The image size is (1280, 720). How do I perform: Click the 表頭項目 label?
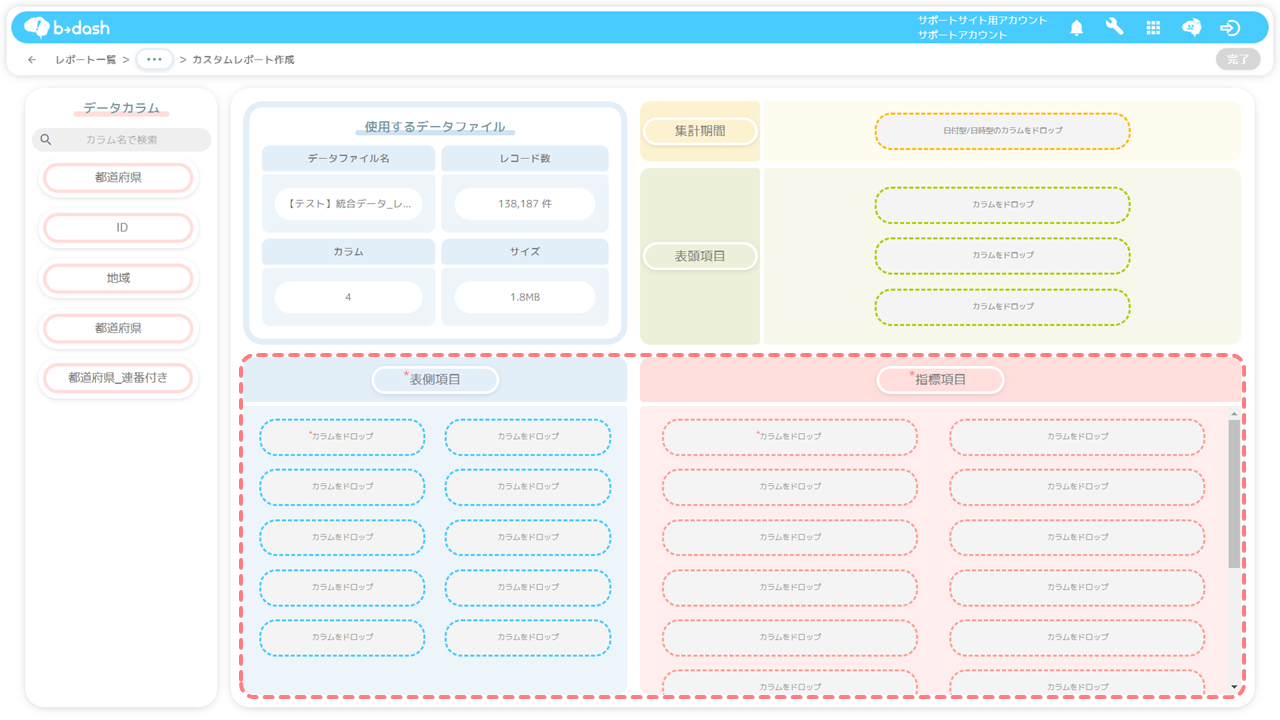[x=700, y=256]
